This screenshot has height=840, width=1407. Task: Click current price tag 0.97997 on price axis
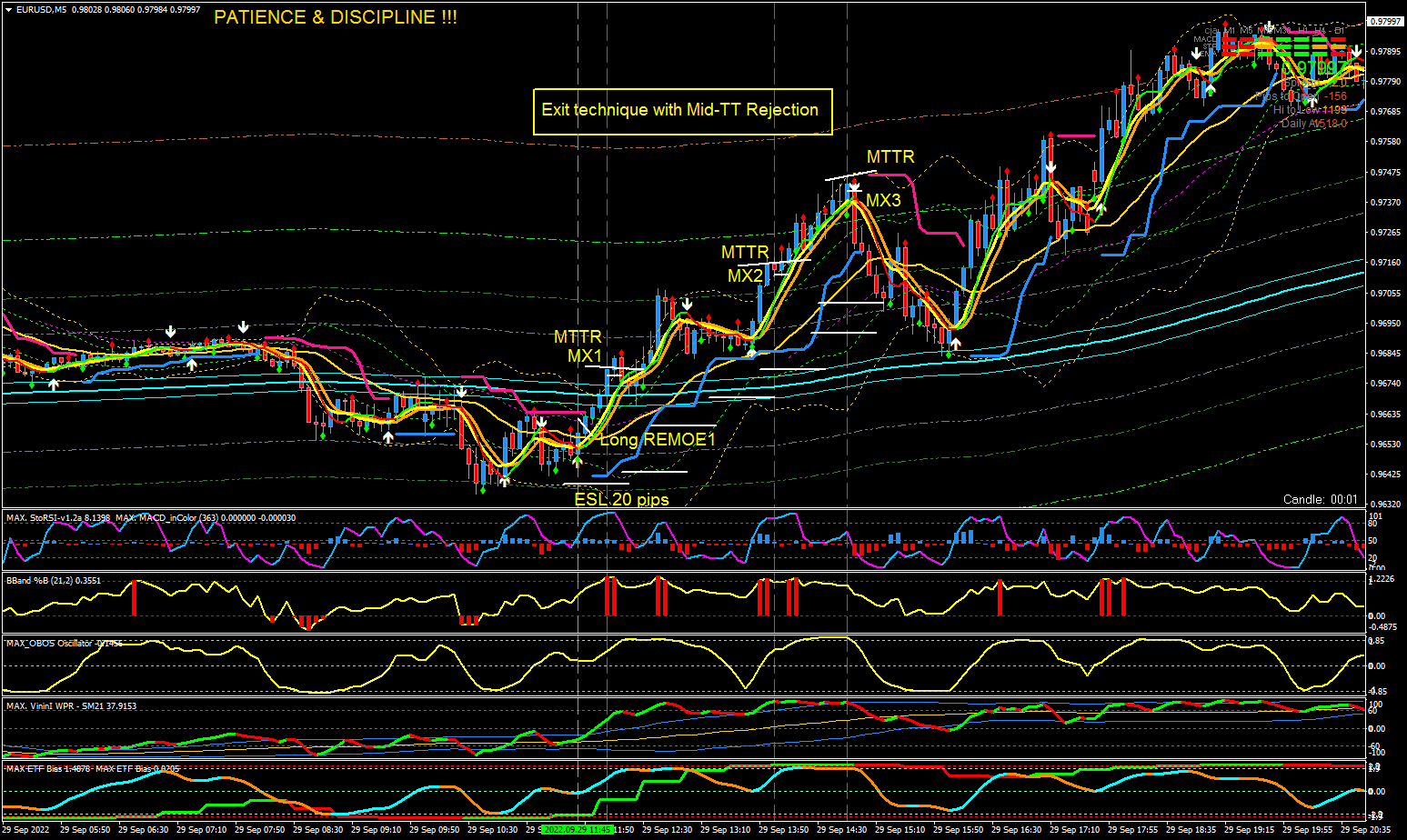point(1386,21)
